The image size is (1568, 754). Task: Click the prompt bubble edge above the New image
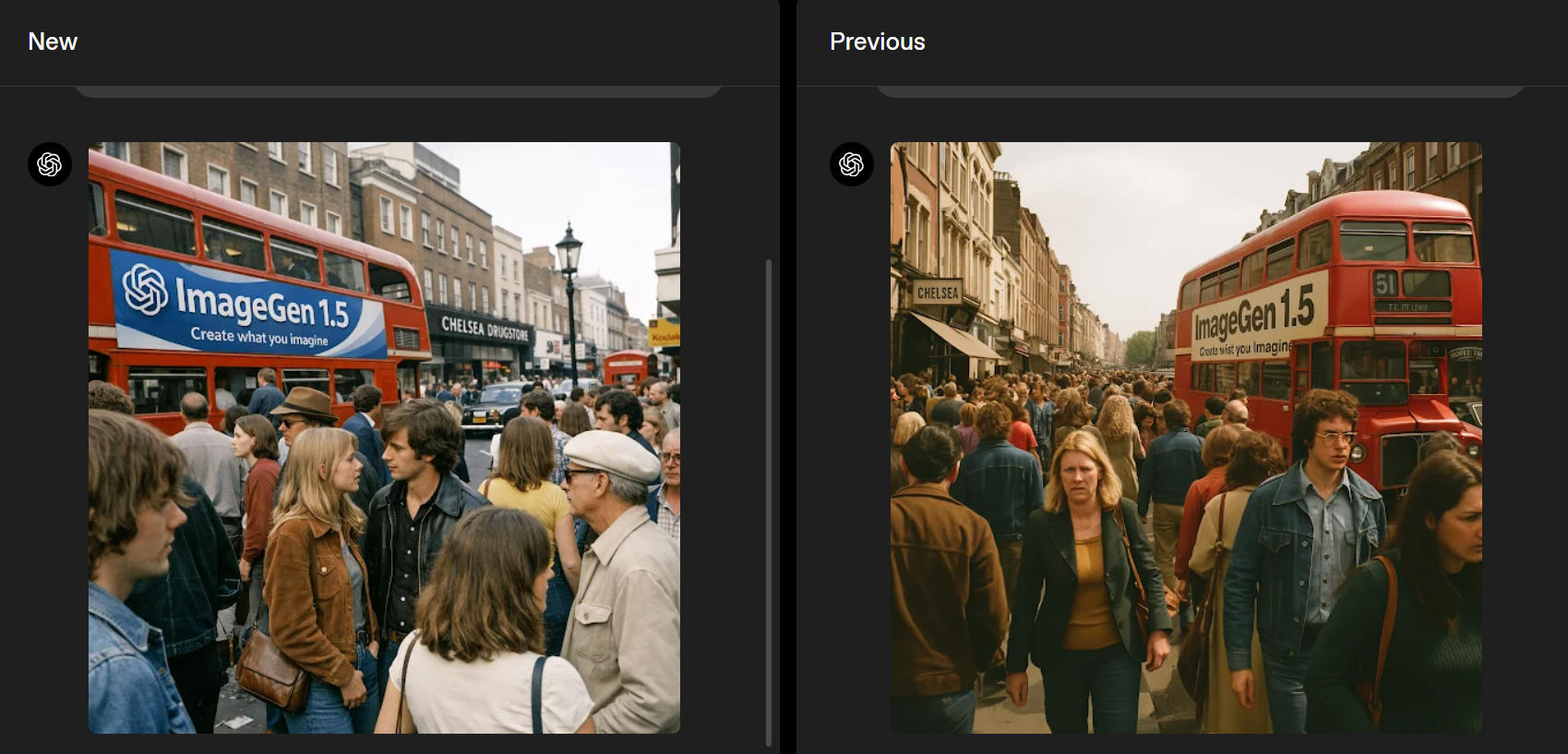tap(397, 91)
